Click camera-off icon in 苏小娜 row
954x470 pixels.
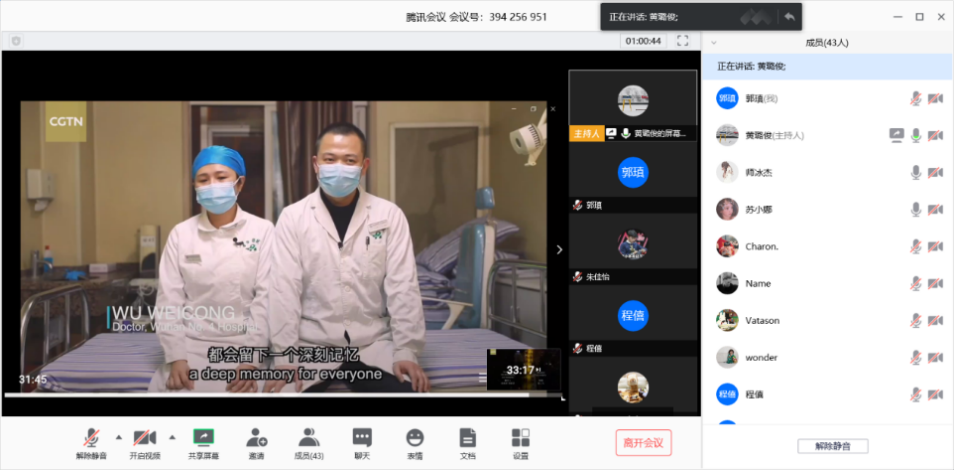(x=935, y=210)
